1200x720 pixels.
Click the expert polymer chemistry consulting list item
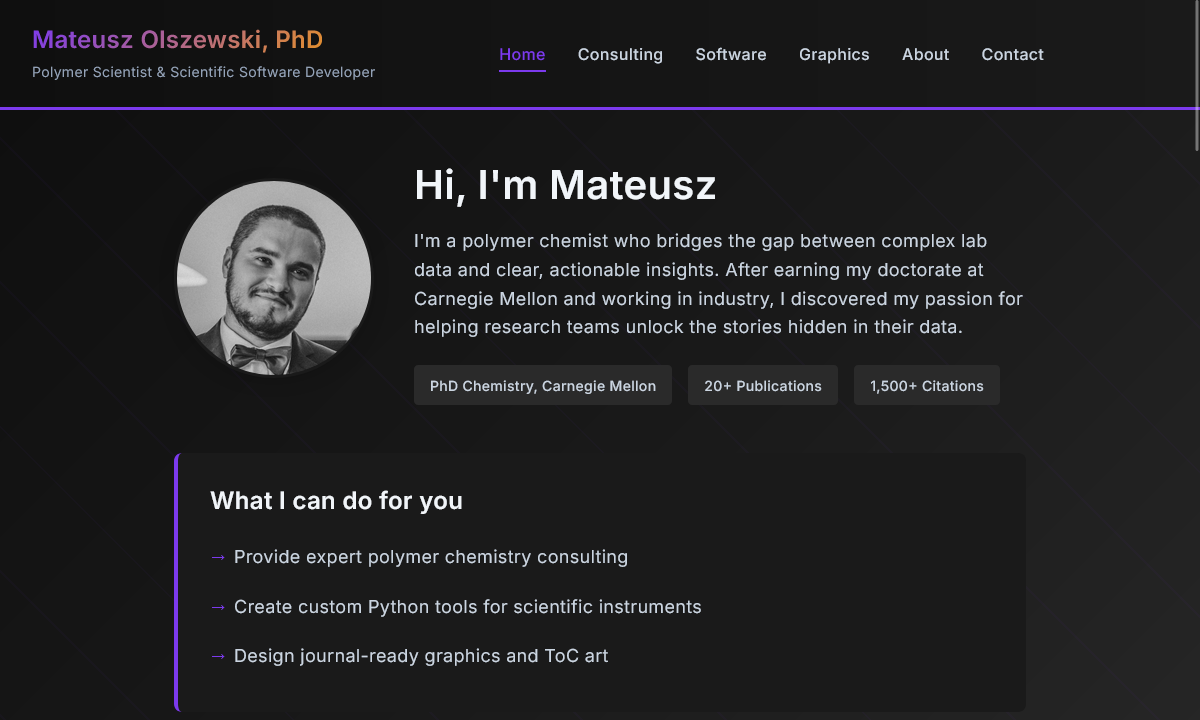coord(430,557)
